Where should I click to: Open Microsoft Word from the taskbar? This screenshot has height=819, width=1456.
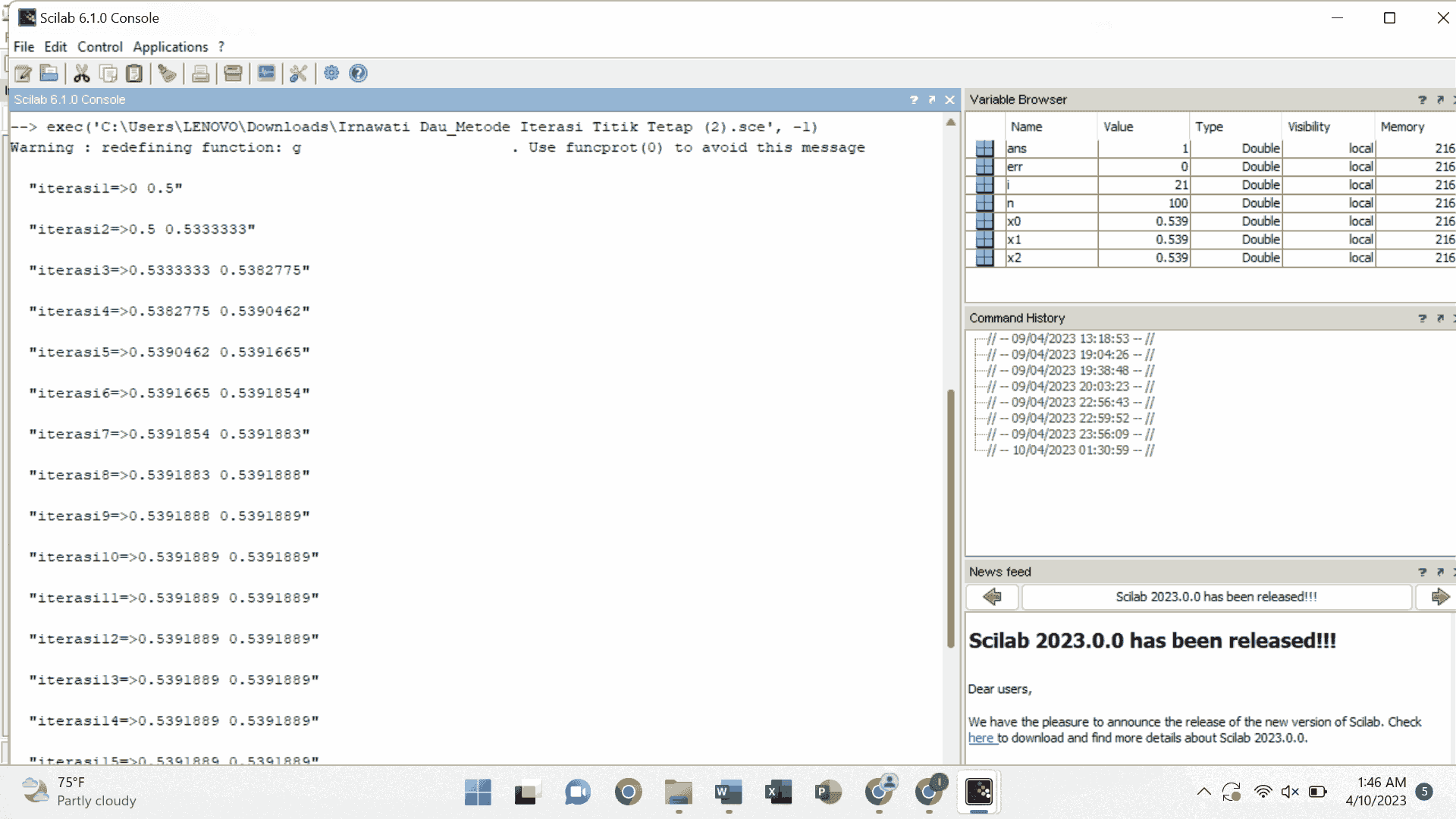(728, 792)
